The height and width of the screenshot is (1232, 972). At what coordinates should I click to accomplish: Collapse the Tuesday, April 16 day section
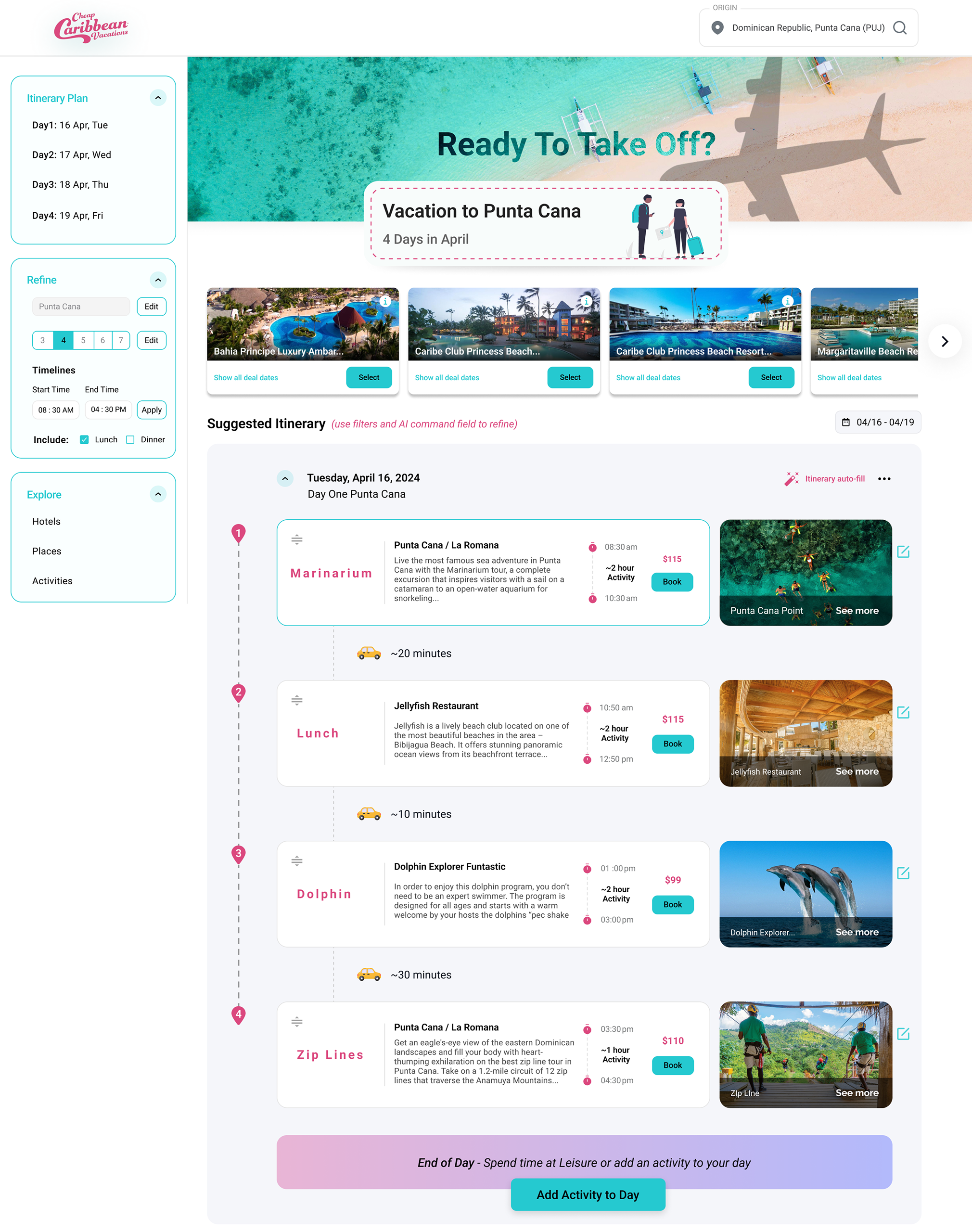[285, 478]
